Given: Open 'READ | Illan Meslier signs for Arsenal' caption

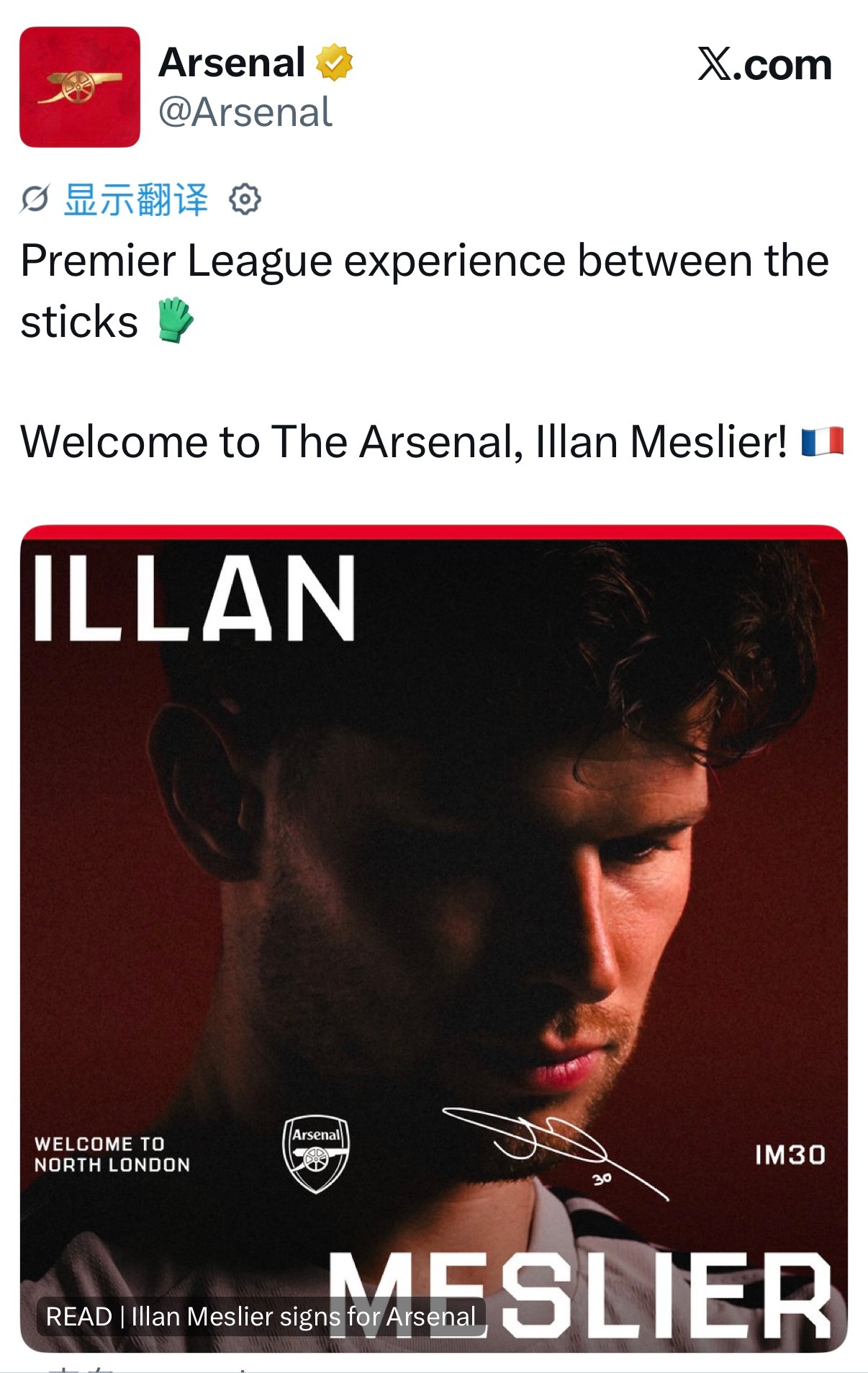Looking at the screenshot, I should point(261,1316).
